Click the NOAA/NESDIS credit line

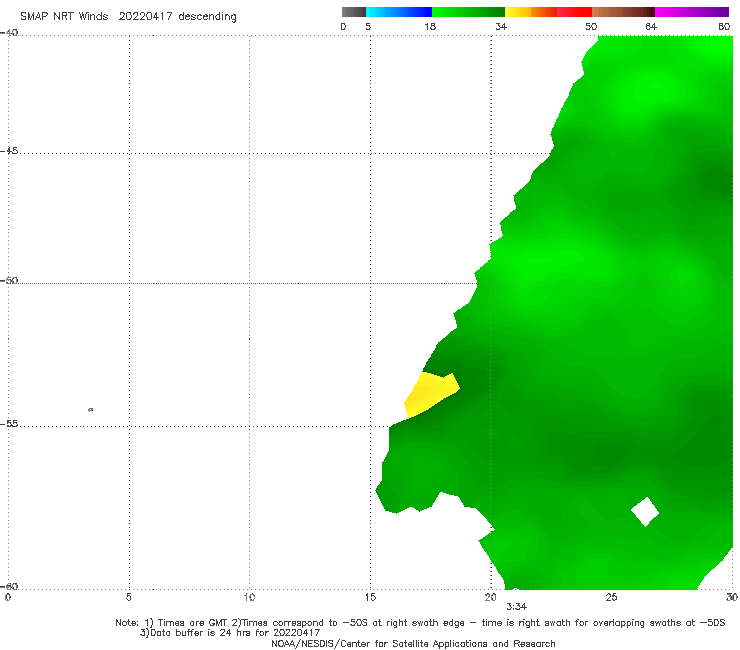pos(413,643)
